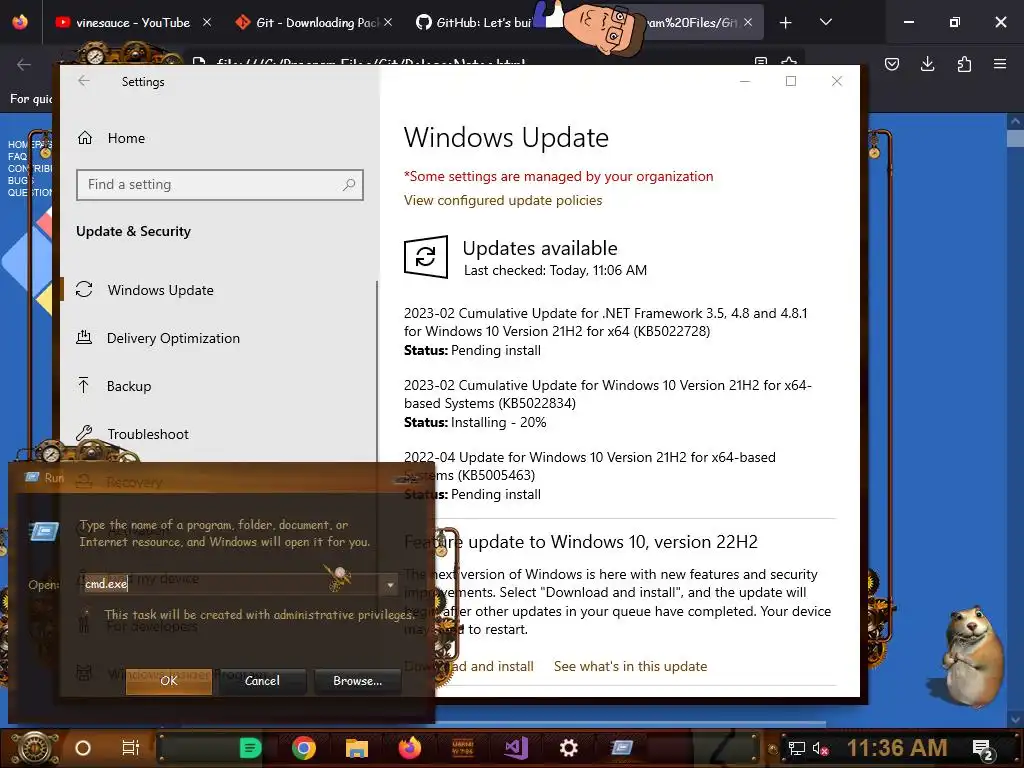
Task: Open the Settings gear on the taskbar
Action: click(x=569, y=748)
